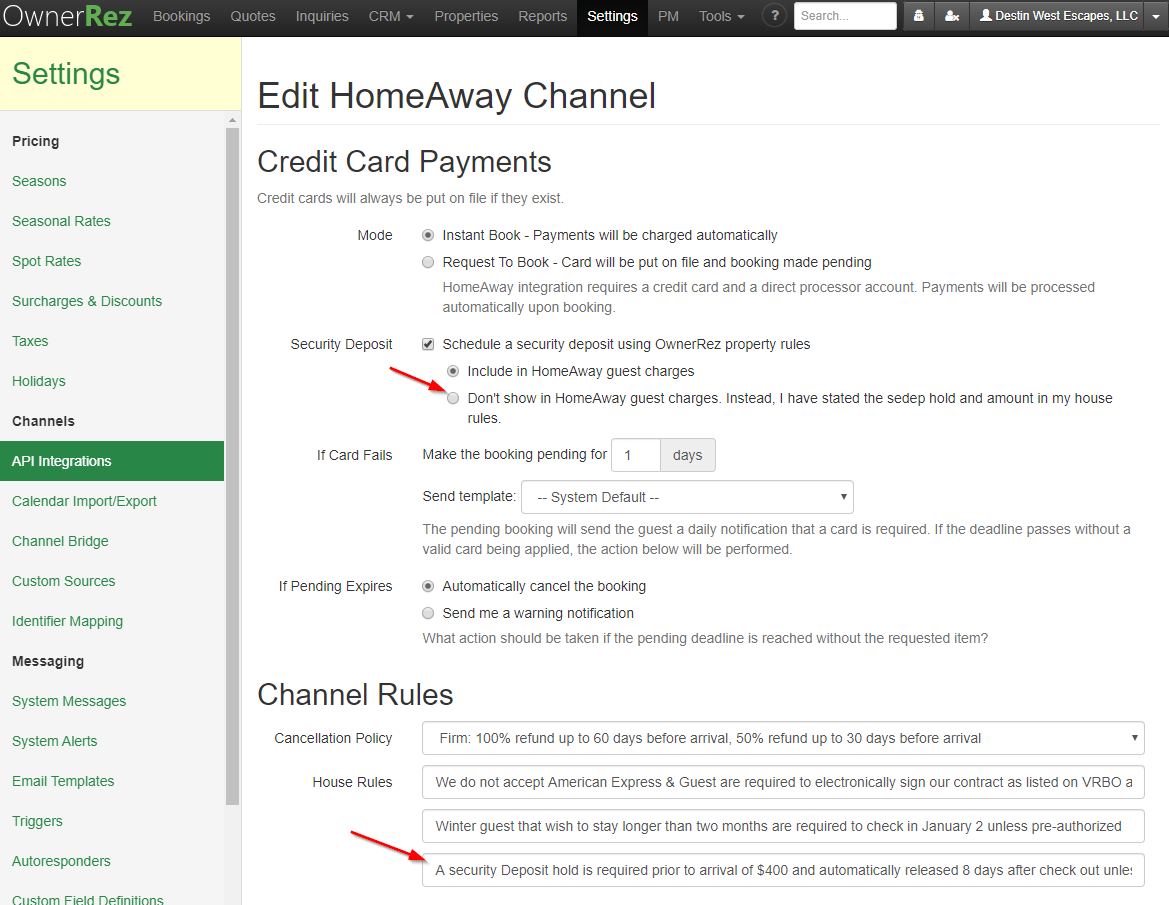Open Channel Bridge settings

click(60, 541)
